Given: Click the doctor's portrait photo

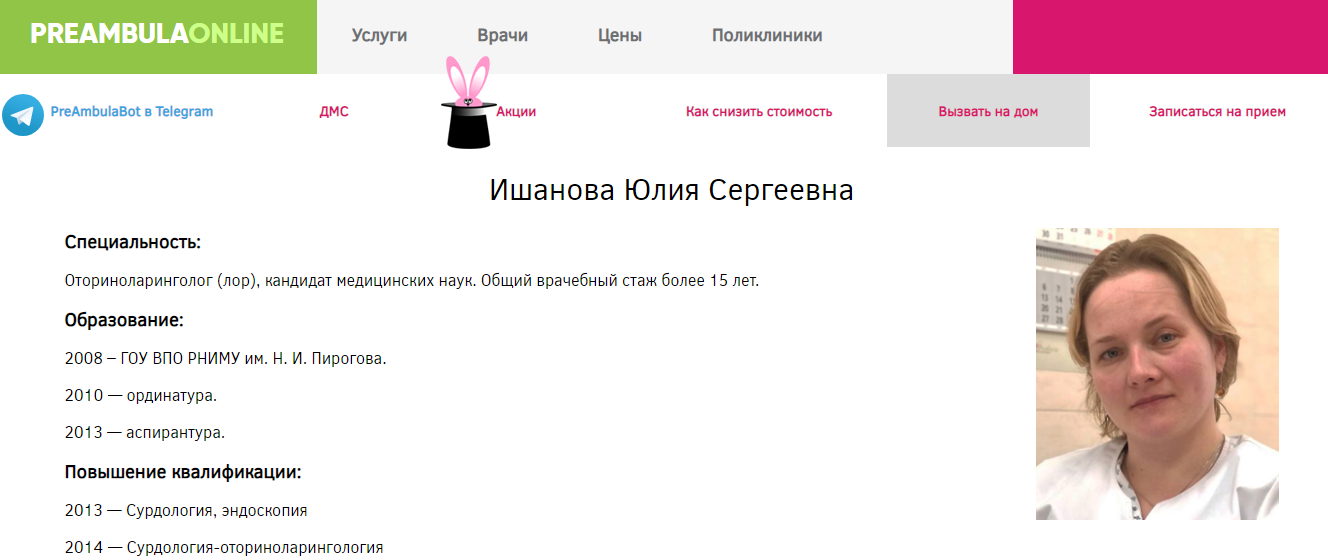Looking at the screenshot, I should point(1157,374).
